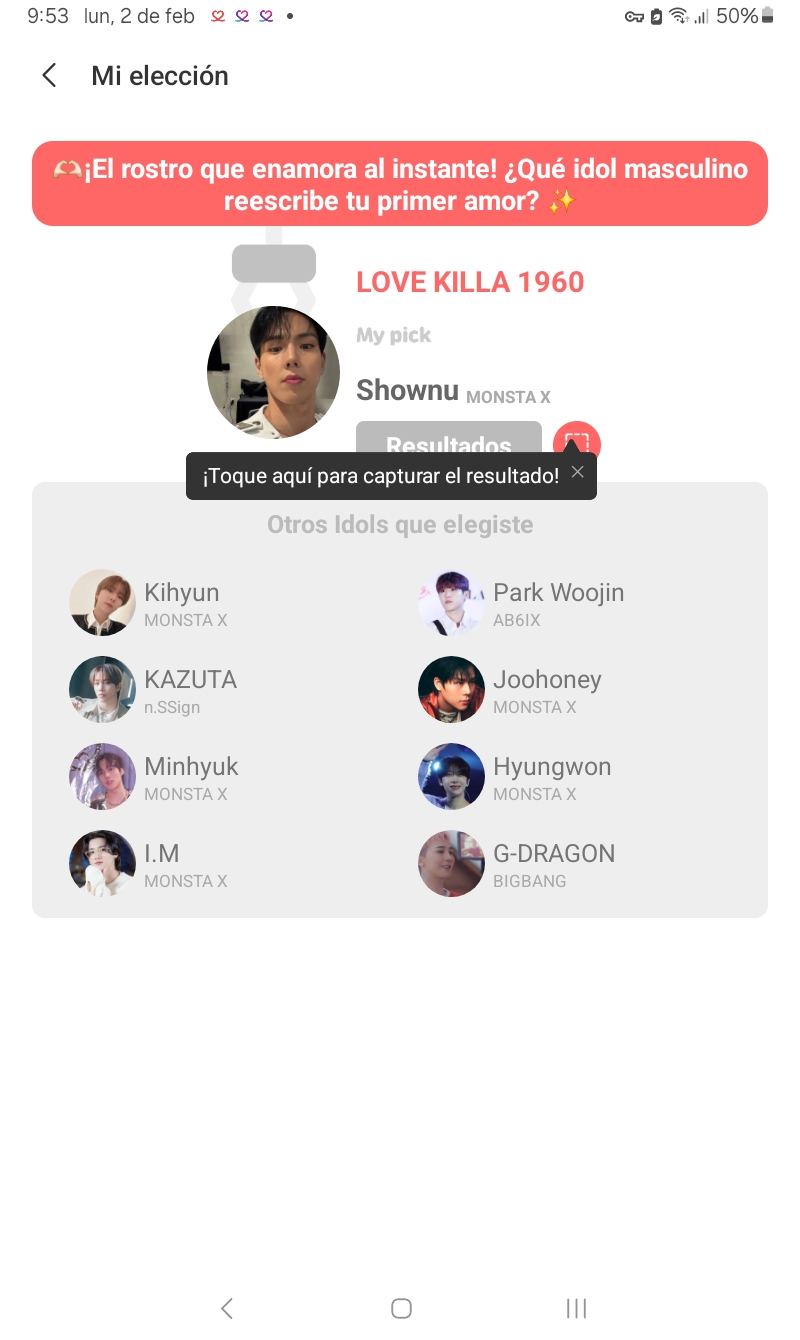Viewport: 800px width, 1340px height.
Task: Tap the back arrow next to Mi elección
Action: click(49, 75)
